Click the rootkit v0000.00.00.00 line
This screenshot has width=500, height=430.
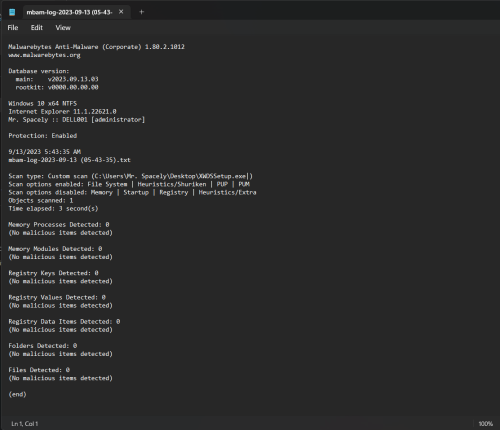(57, 87)
